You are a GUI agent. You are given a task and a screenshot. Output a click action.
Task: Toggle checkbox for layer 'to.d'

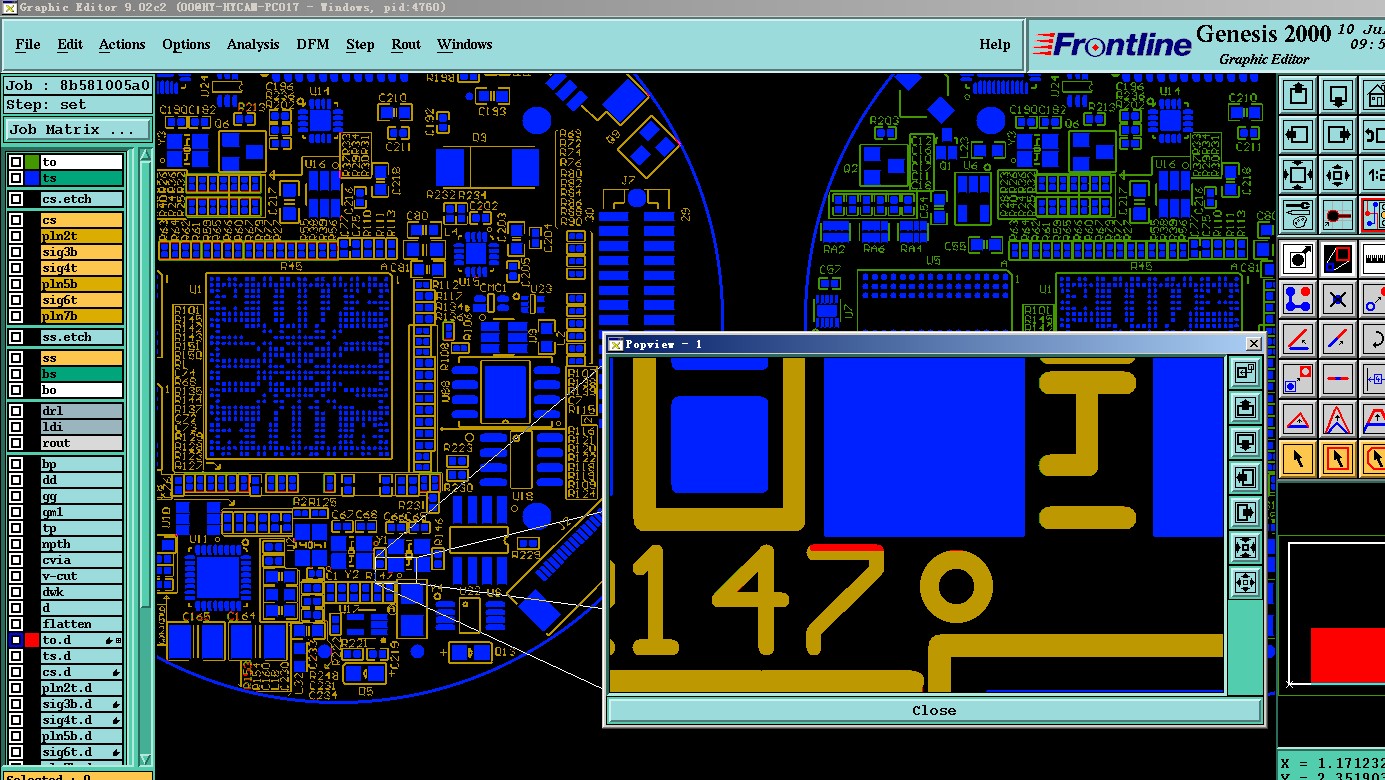(x=16, y=640)
